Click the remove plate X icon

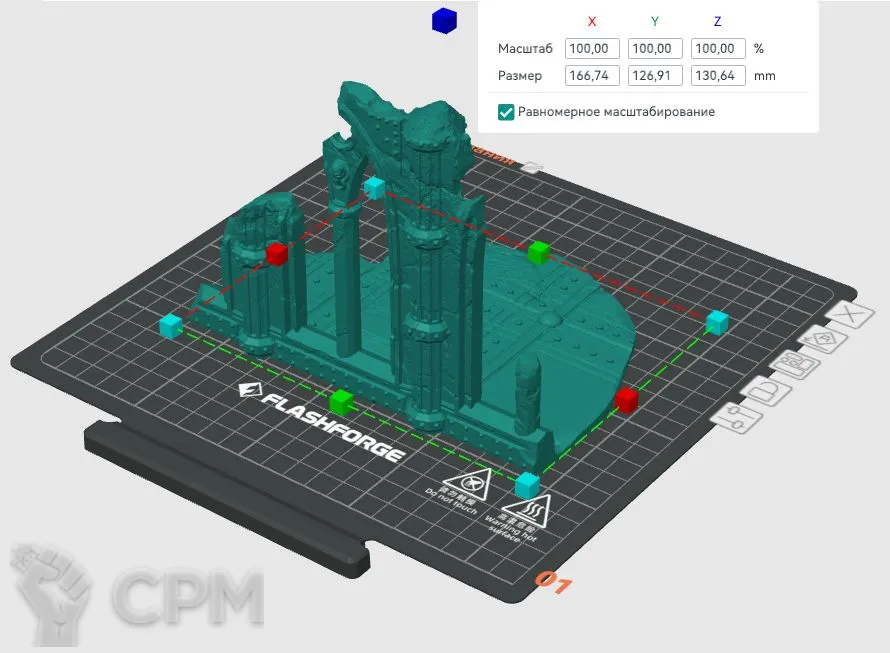851,316
